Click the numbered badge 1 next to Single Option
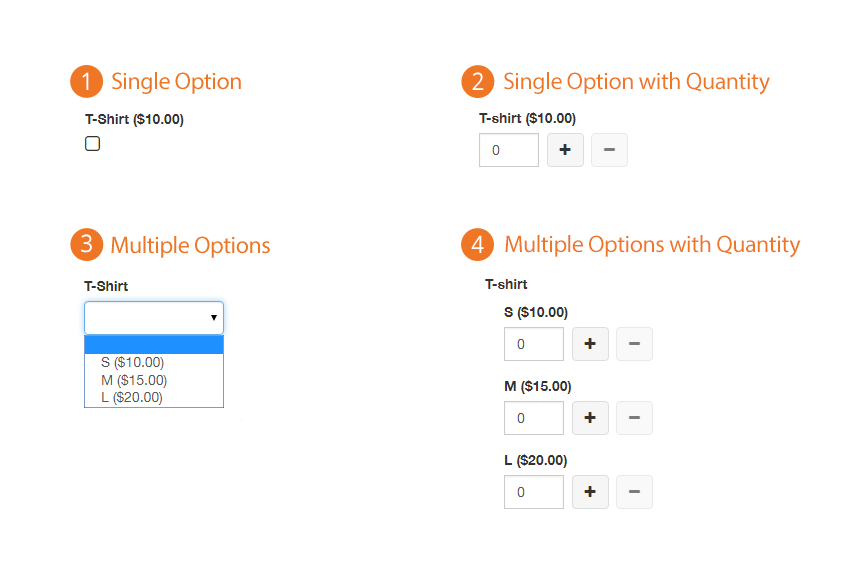Screen dimensions: 864x576 [86, 81]
